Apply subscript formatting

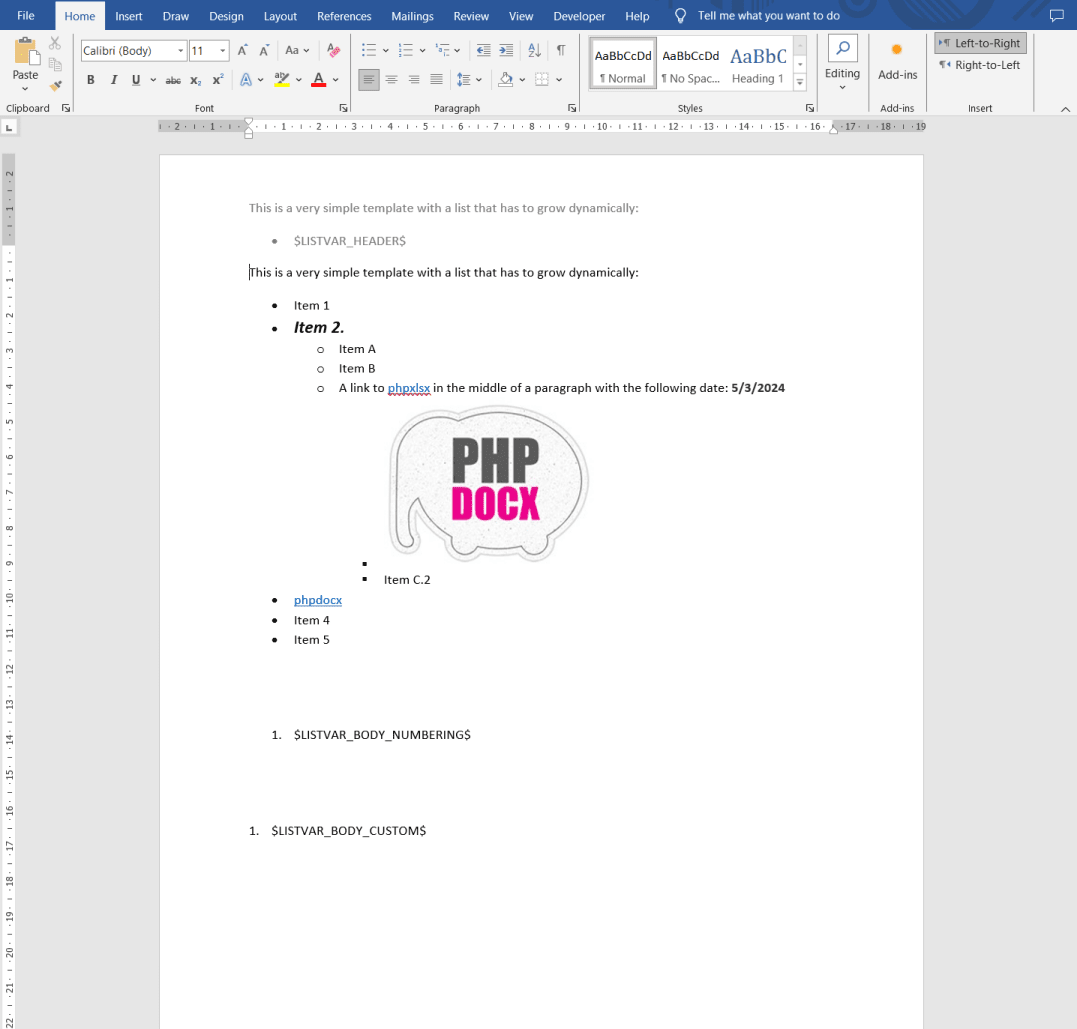tap(196, 80)
